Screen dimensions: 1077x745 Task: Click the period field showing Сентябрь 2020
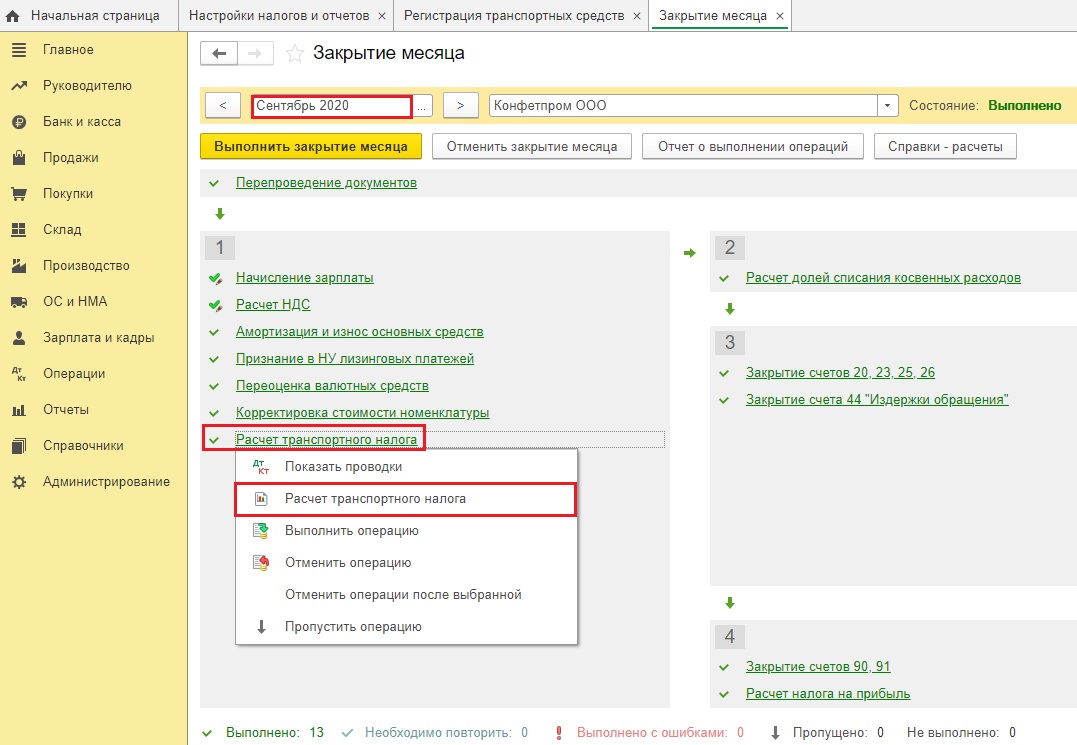330,106
